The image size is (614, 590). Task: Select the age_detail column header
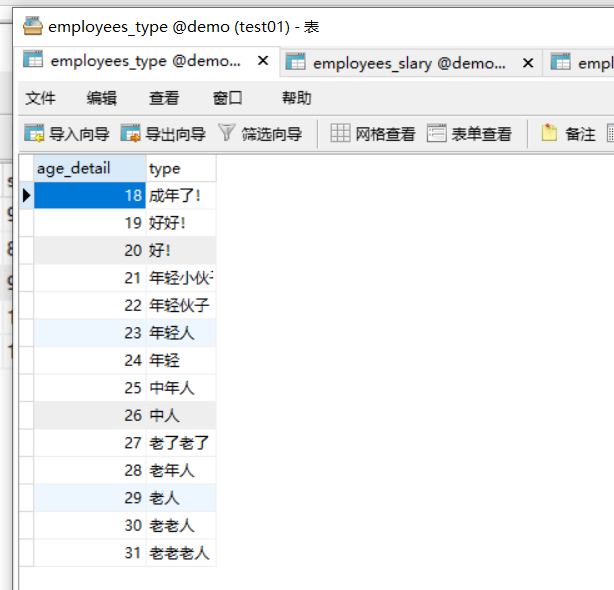(90, 168)
